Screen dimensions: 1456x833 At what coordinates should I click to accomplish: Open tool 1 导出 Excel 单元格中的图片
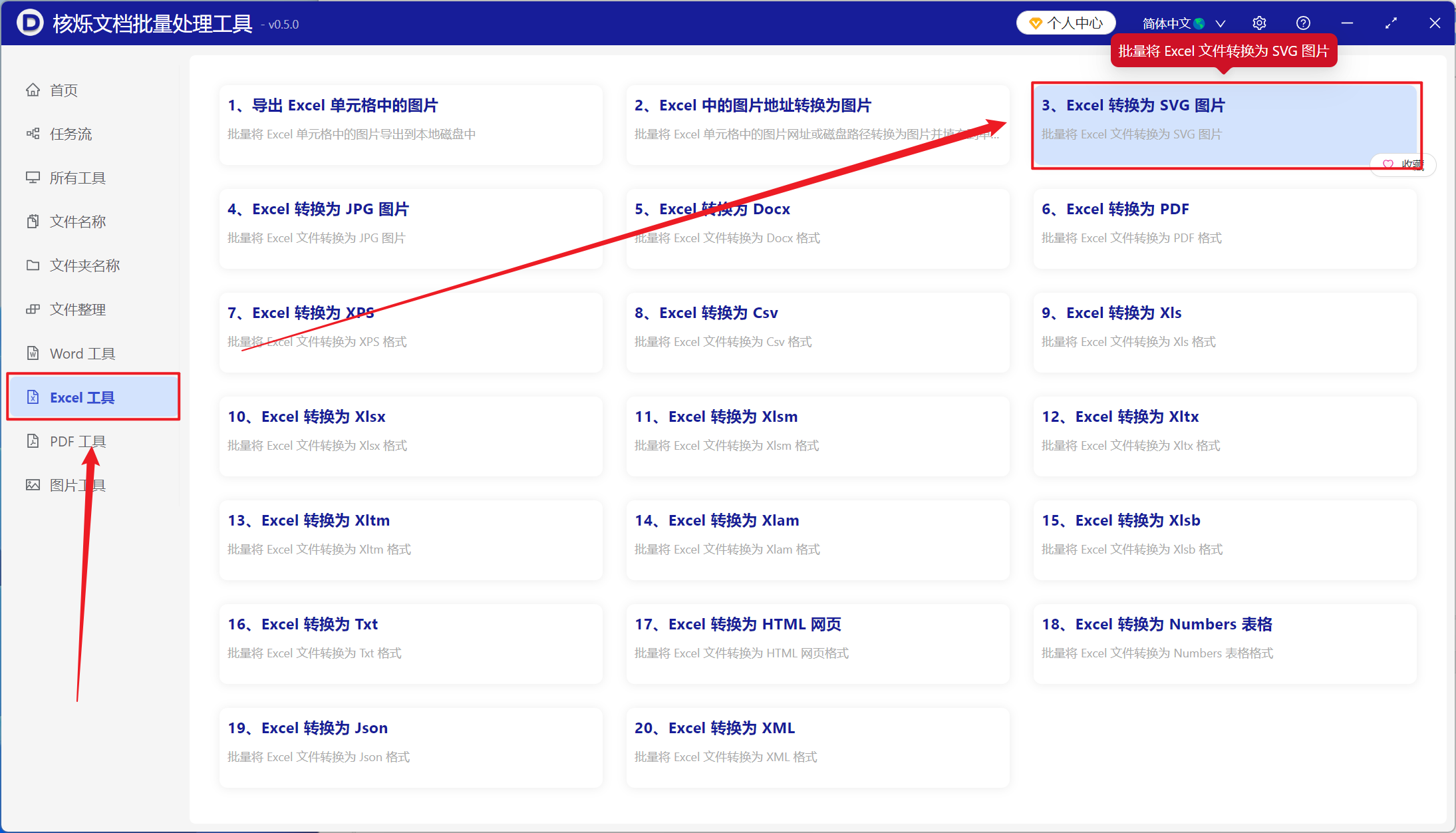pos(411,124)
